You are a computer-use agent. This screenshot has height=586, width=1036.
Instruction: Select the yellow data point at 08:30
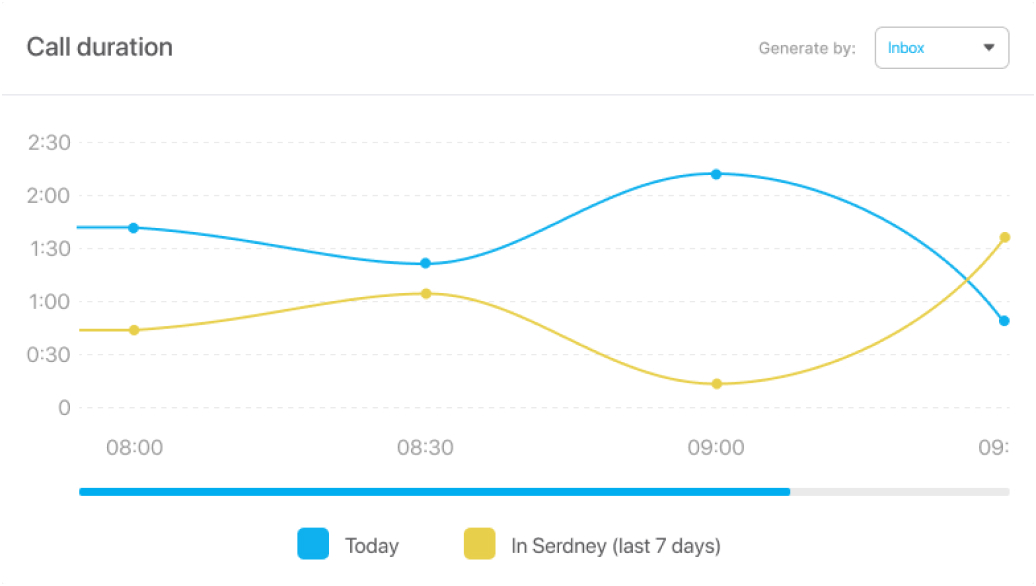(x=426, y=294)
